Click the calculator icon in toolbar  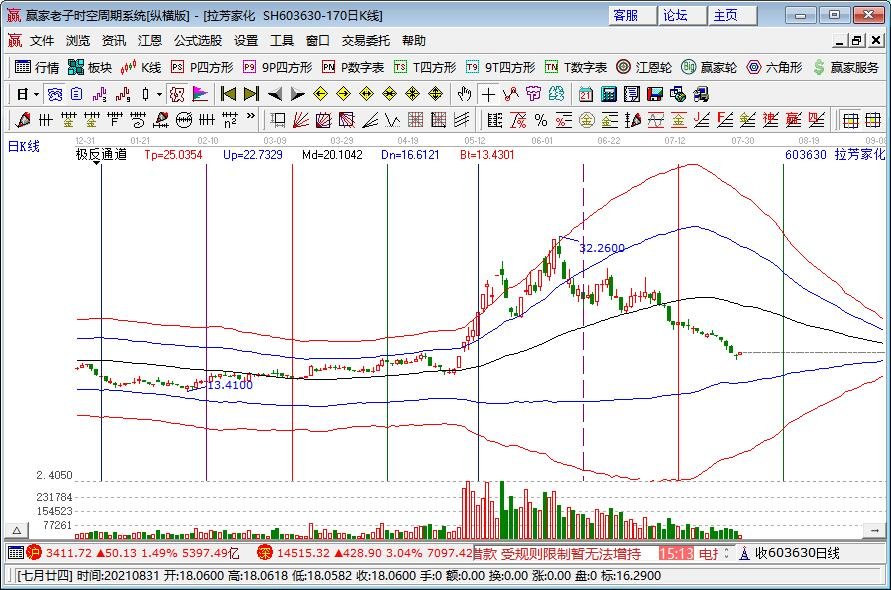coord(608,94)
